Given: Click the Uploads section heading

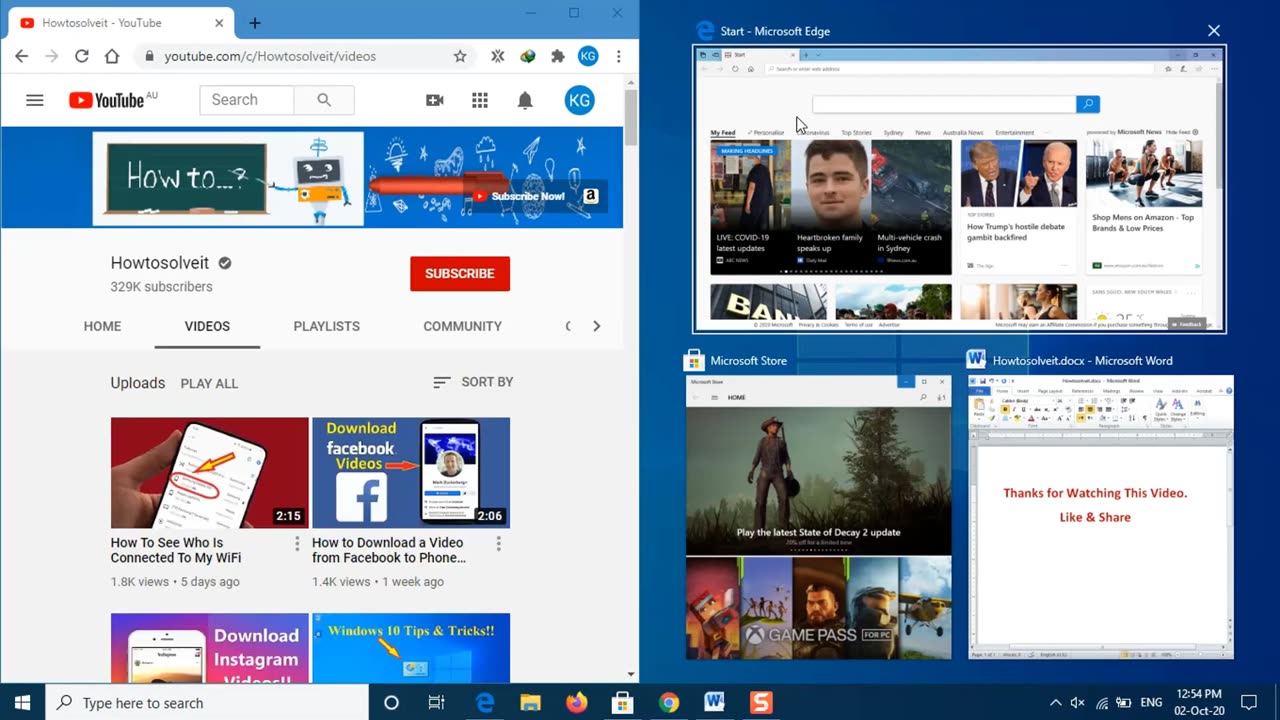Looking at the screenshot, I should click(138, 383).
